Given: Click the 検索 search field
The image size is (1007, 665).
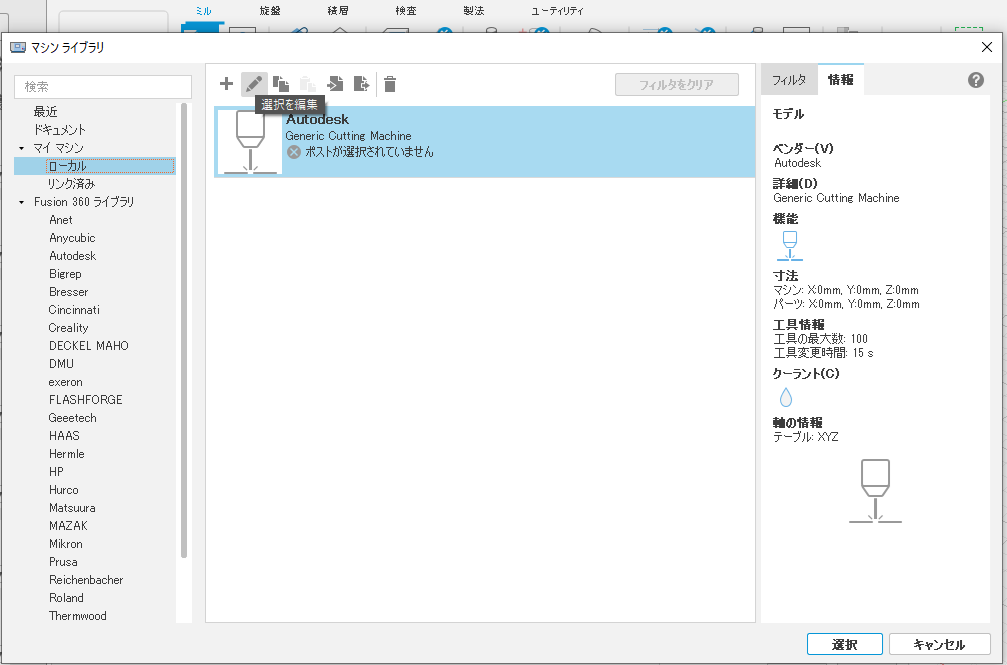Looking at the screenshot, I should click(103, 87).
